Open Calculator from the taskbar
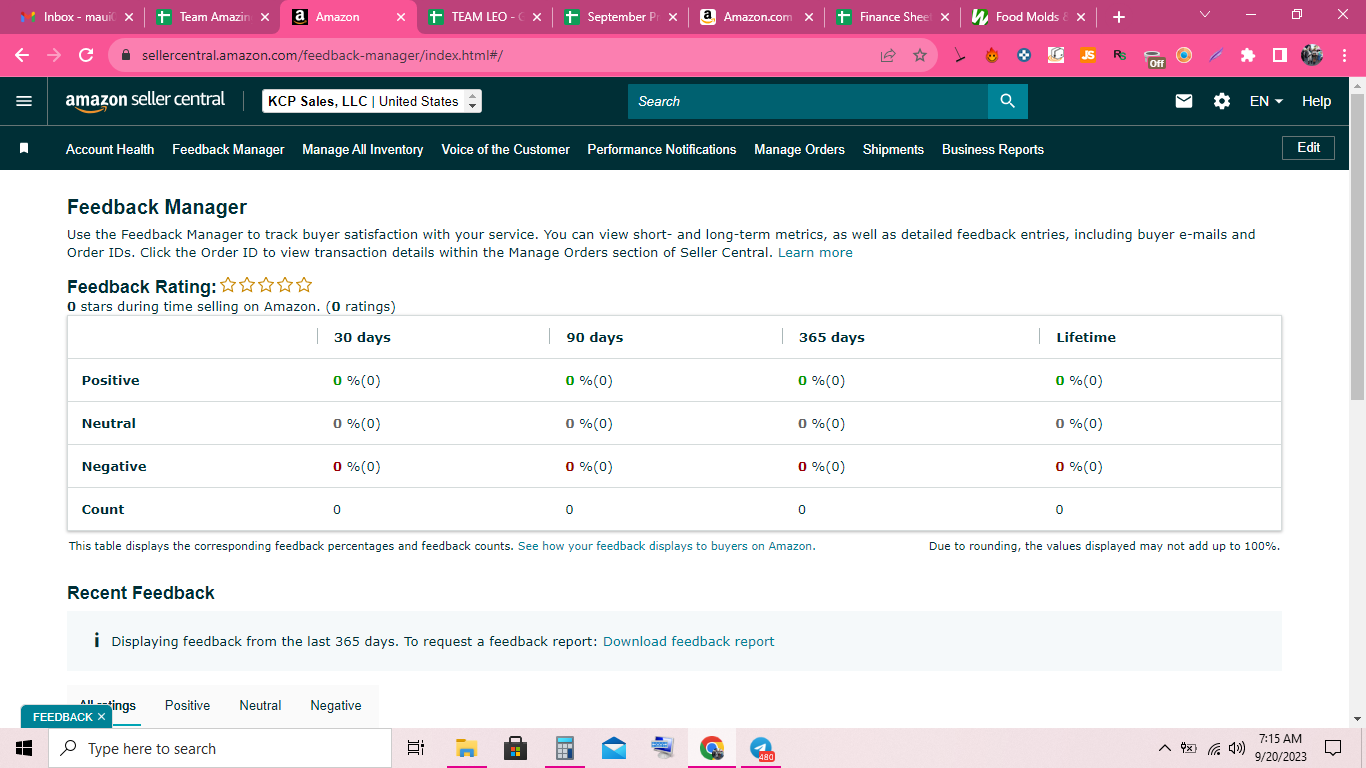The width and height of the screenshot is (1366, 768). point(564,748)
